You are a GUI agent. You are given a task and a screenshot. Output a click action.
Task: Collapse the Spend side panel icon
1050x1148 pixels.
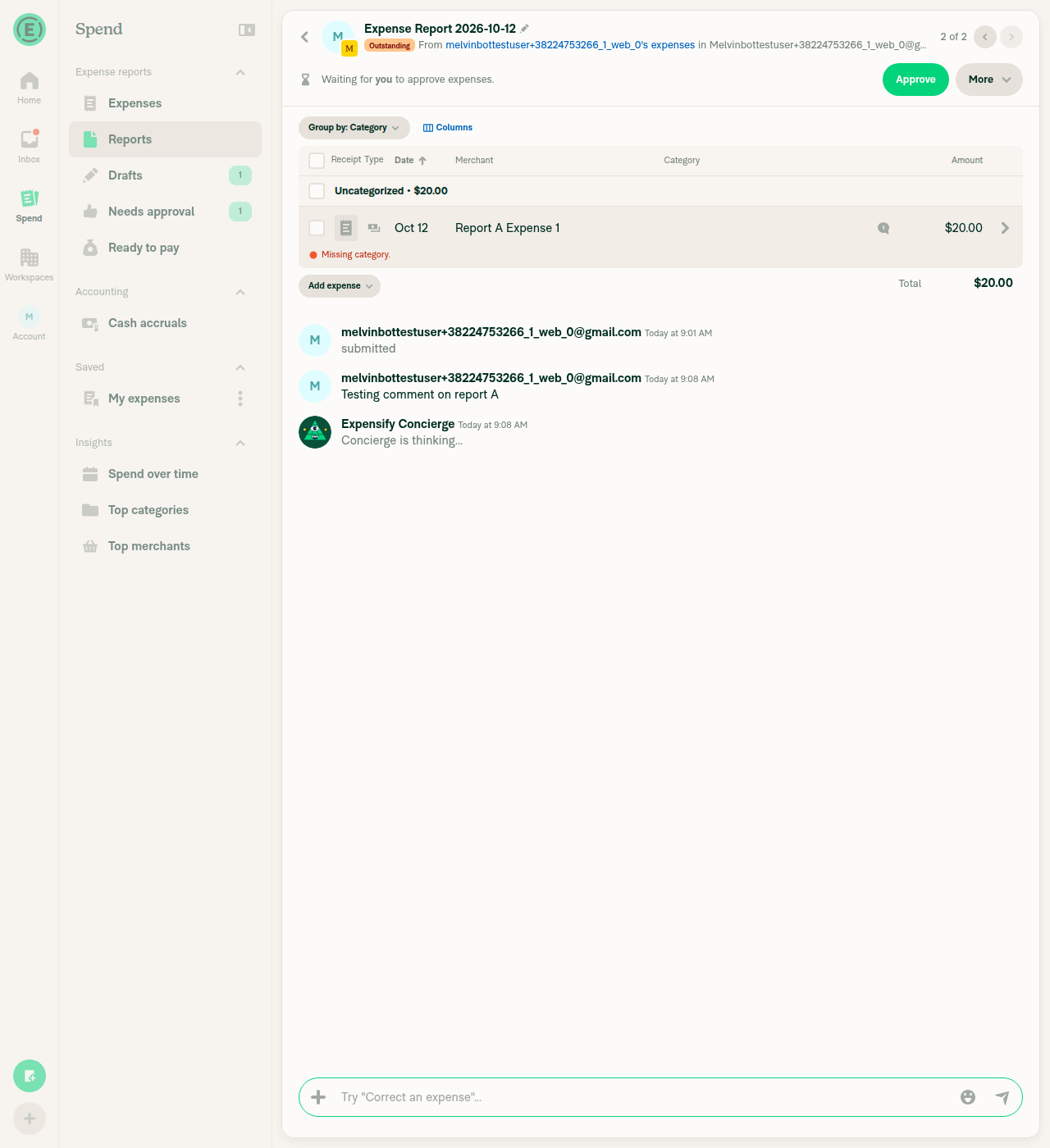tap(247, 30)
